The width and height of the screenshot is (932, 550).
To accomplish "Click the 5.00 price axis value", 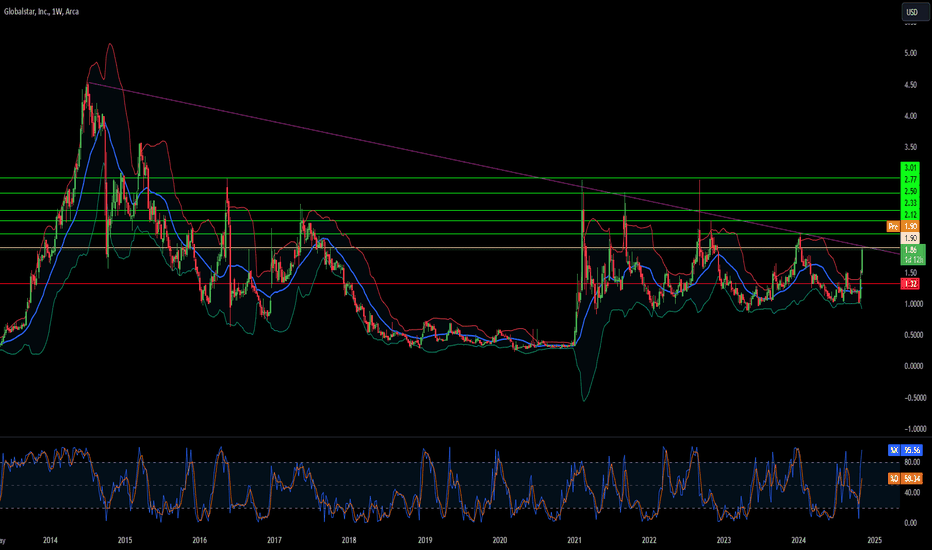I will pyautogui.click(x=910, y=54).
